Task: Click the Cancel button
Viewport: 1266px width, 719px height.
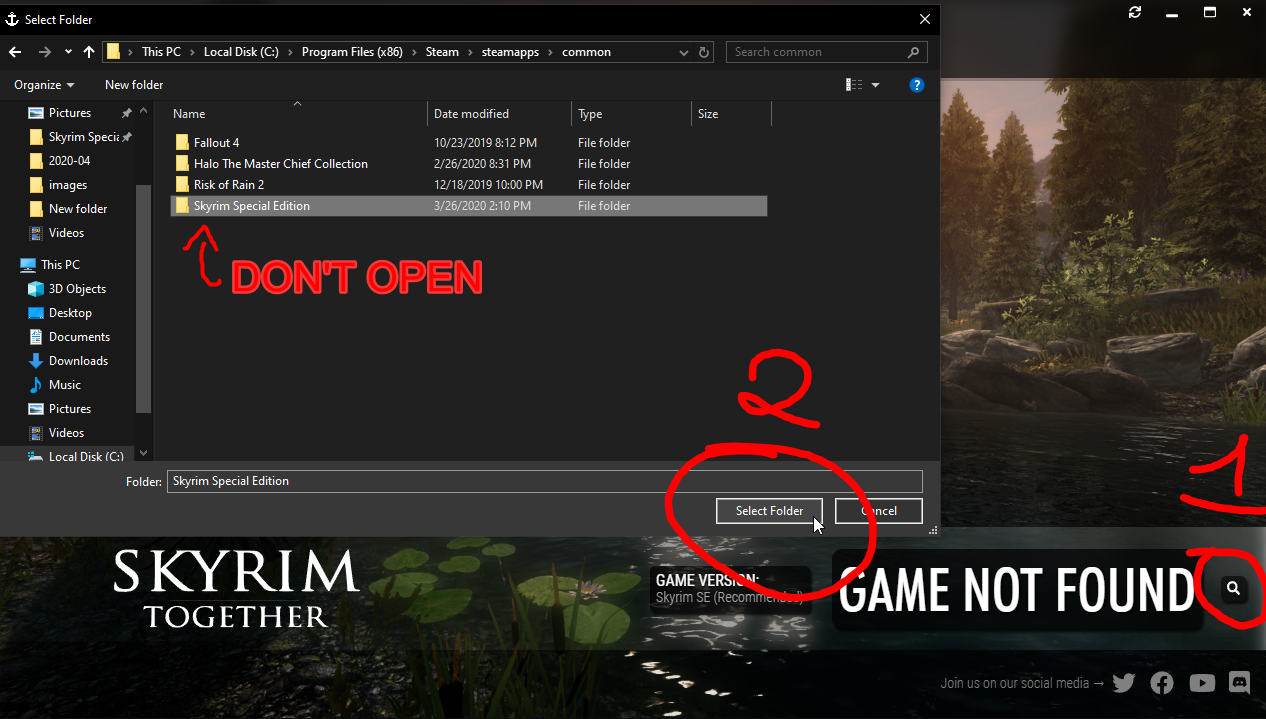Action: pyautogui.click(x=878, y=510)
